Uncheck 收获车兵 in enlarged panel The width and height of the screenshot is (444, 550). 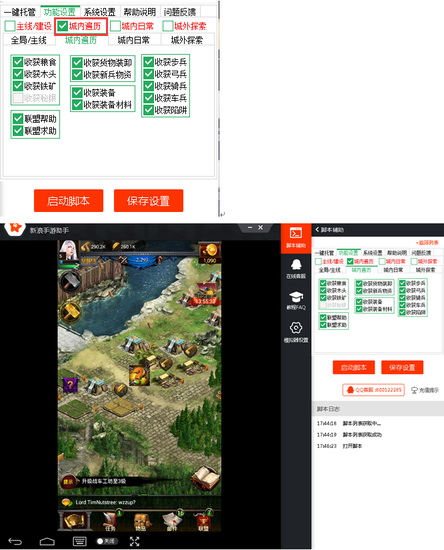click(x=149, y=98)
